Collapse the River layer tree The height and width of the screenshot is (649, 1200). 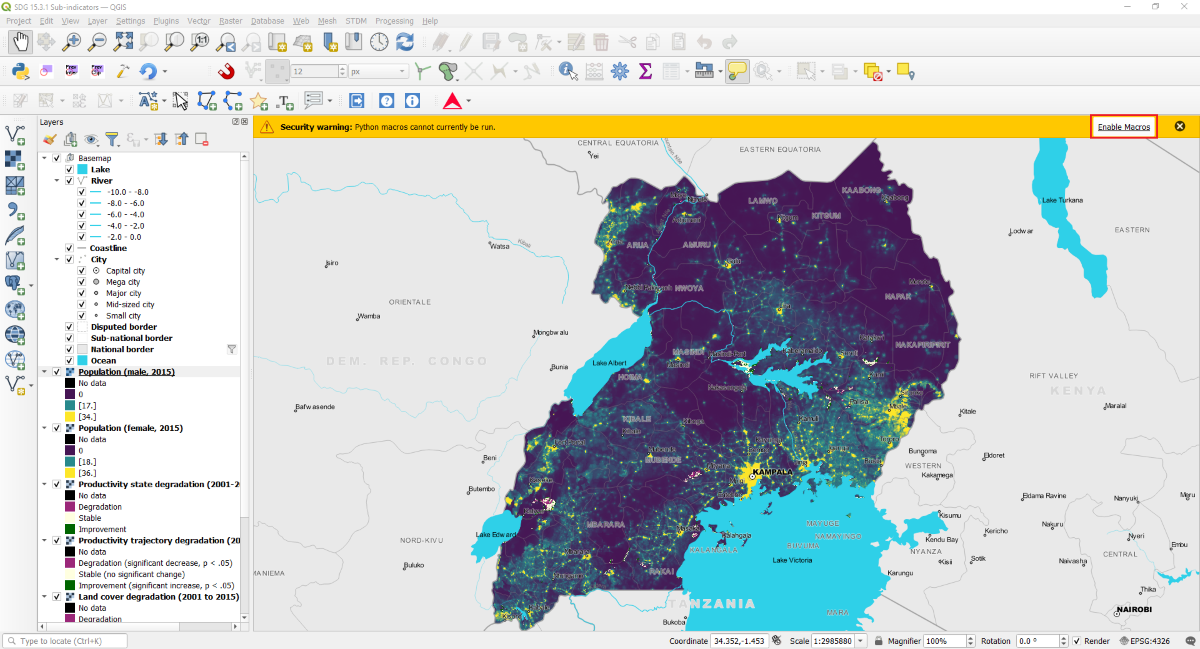pos(57,181)
